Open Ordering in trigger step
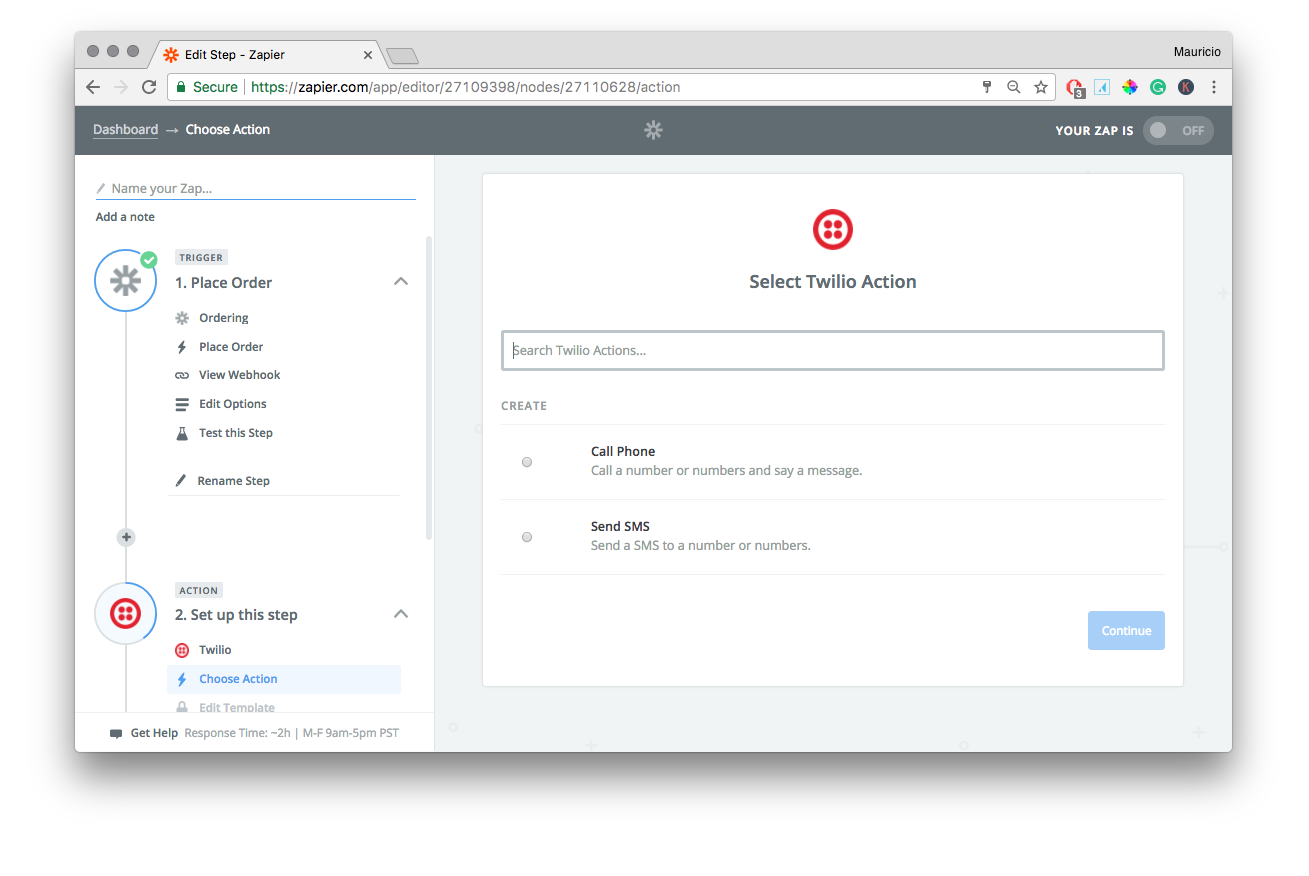The height and width of the screenshot is (876, 1309). pos(223,318)
